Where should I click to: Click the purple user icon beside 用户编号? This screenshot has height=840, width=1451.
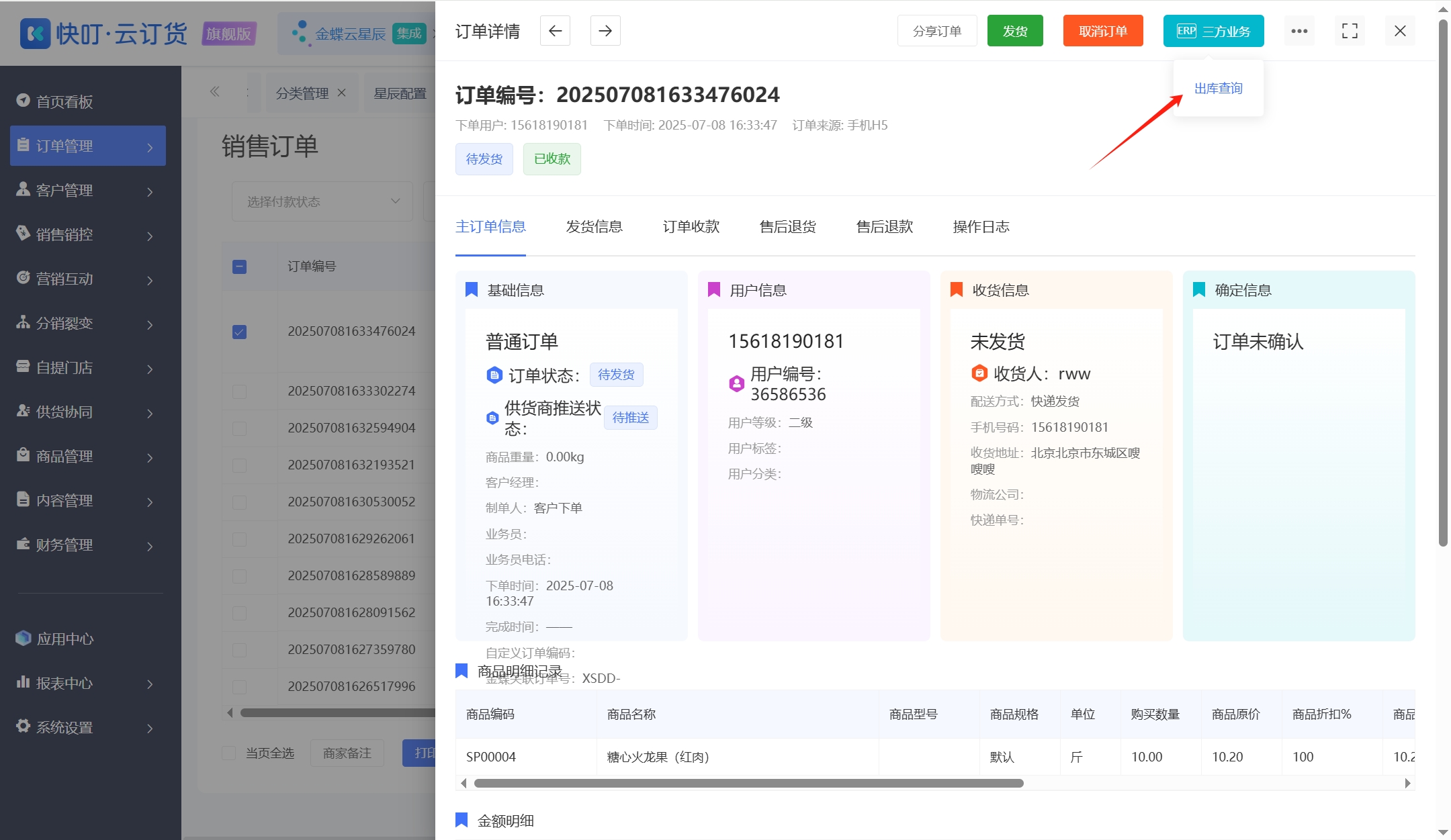737,383
